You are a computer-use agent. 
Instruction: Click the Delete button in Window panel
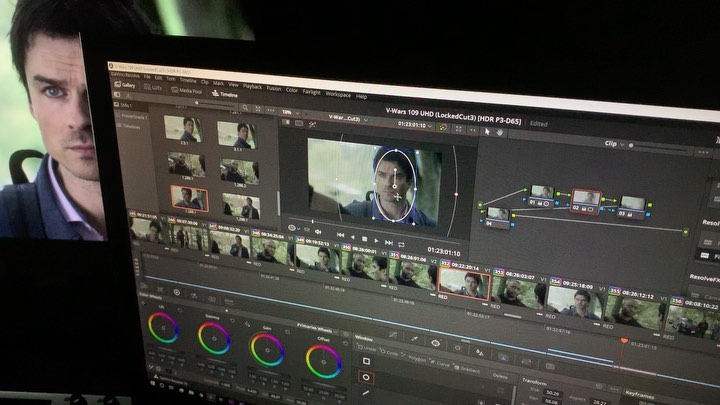click(499, 376)
